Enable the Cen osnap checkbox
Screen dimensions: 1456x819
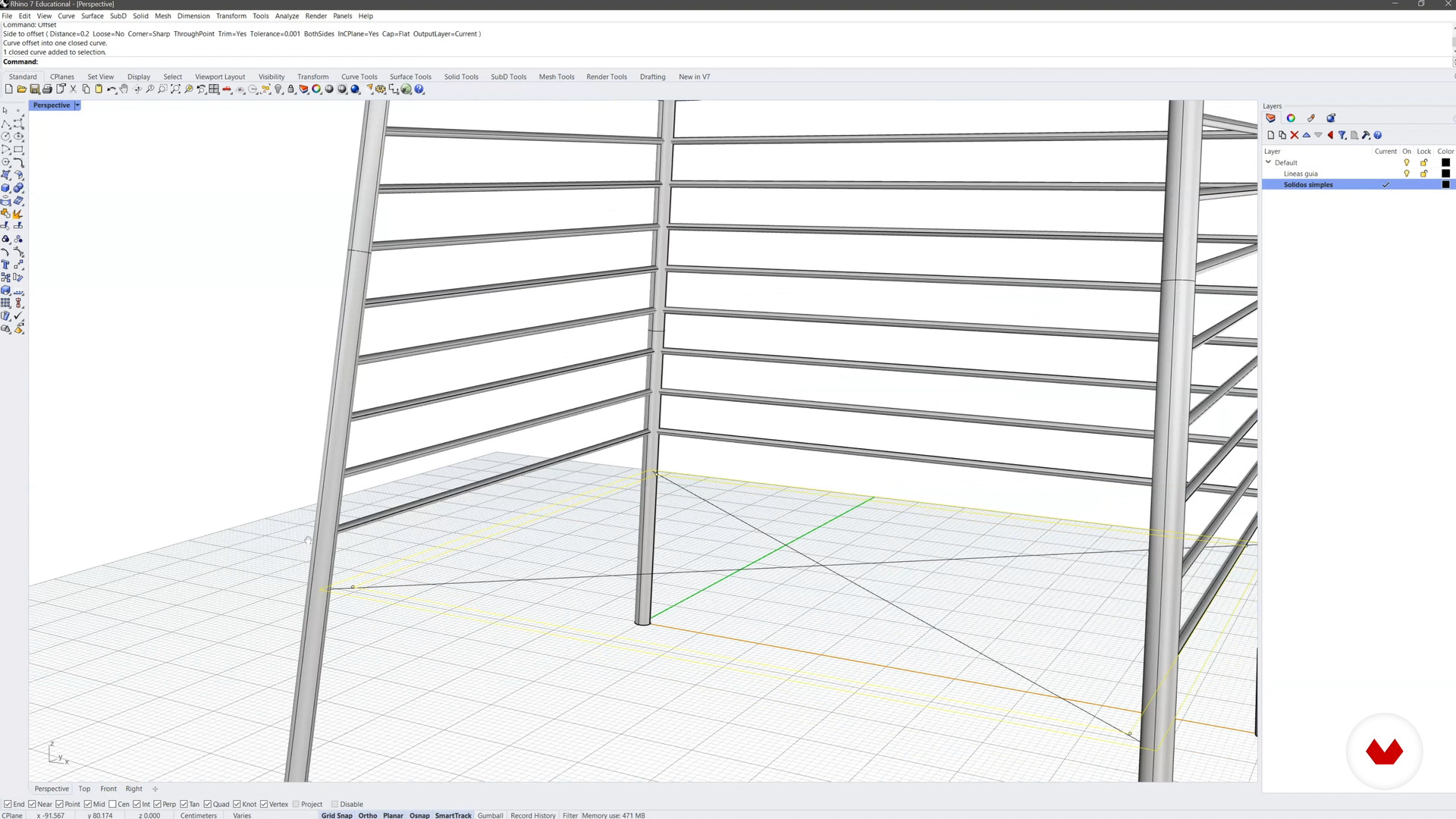pos(112,804)
